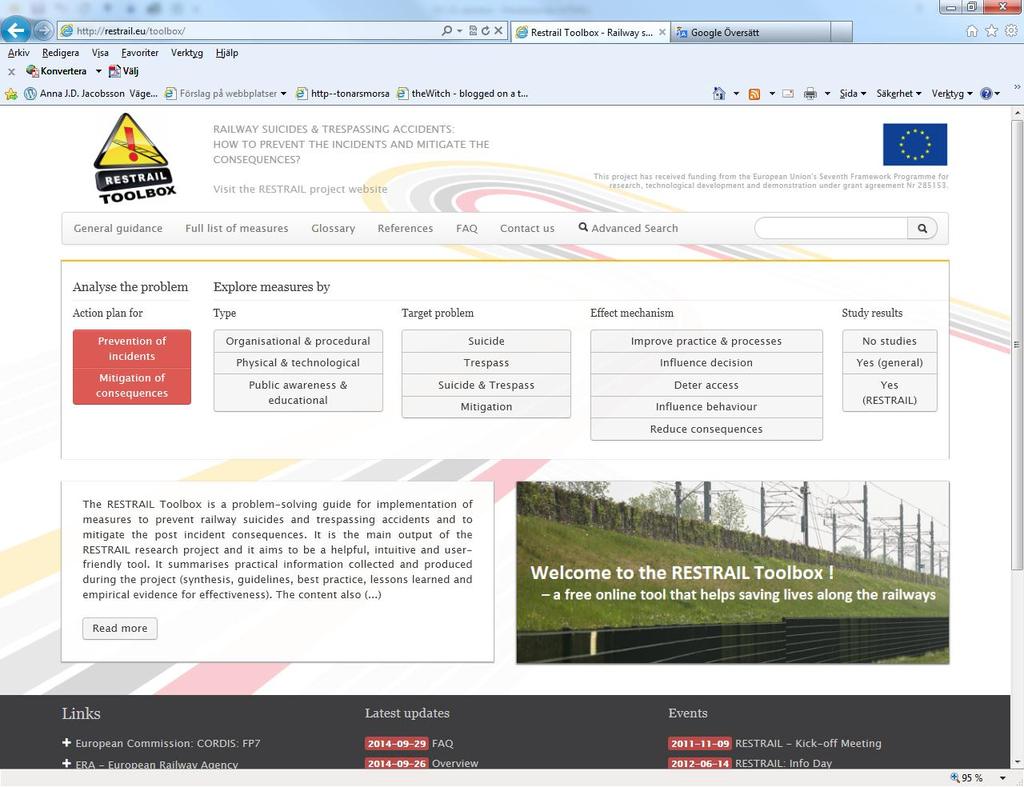This screenshot has width=1024, height=787.
Task: Close the Restrail Toolbox tab
Action: tap(662, 32)
